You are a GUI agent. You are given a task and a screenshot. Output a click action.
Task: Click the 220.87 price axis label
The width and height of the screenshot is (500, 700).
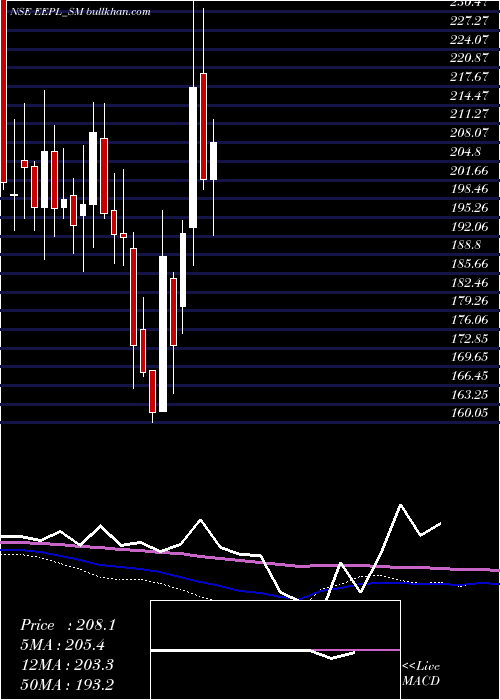click(x=469, y=58)
